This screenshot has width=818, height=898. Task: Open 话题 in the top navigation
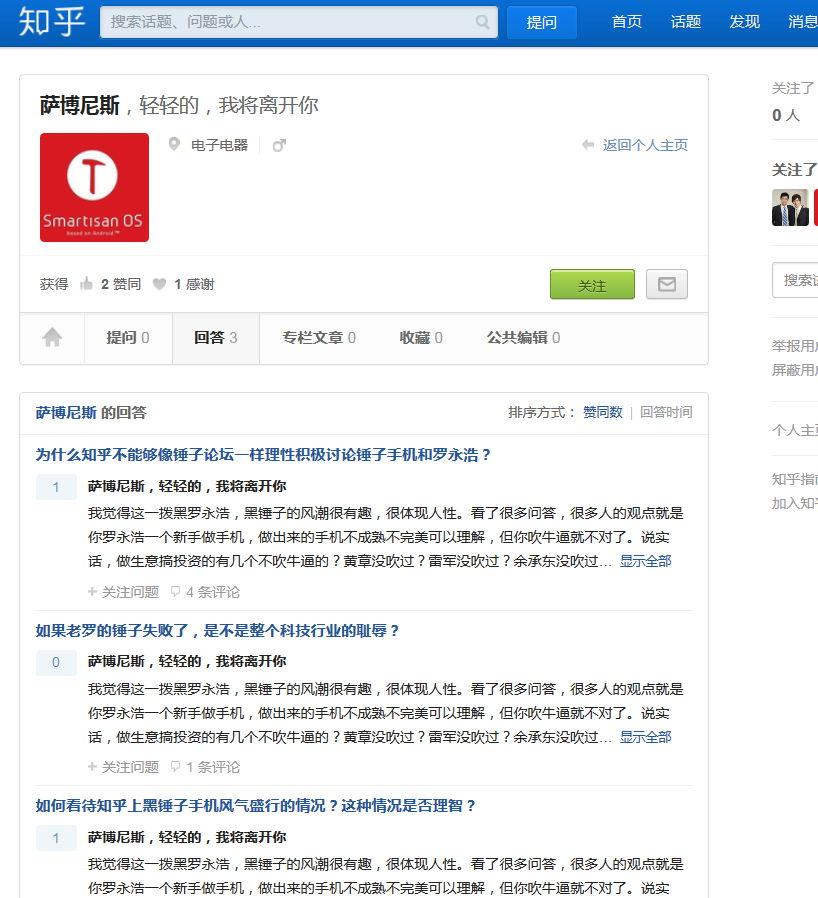coord(685,22)
